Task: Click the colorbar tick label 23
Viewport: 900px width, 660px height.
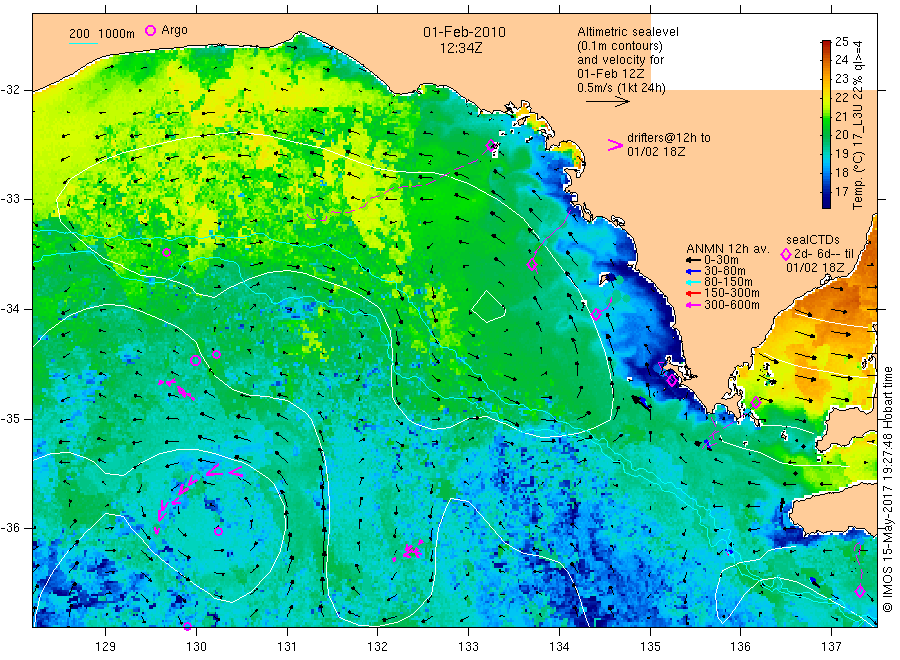Action: pos(841,79)
